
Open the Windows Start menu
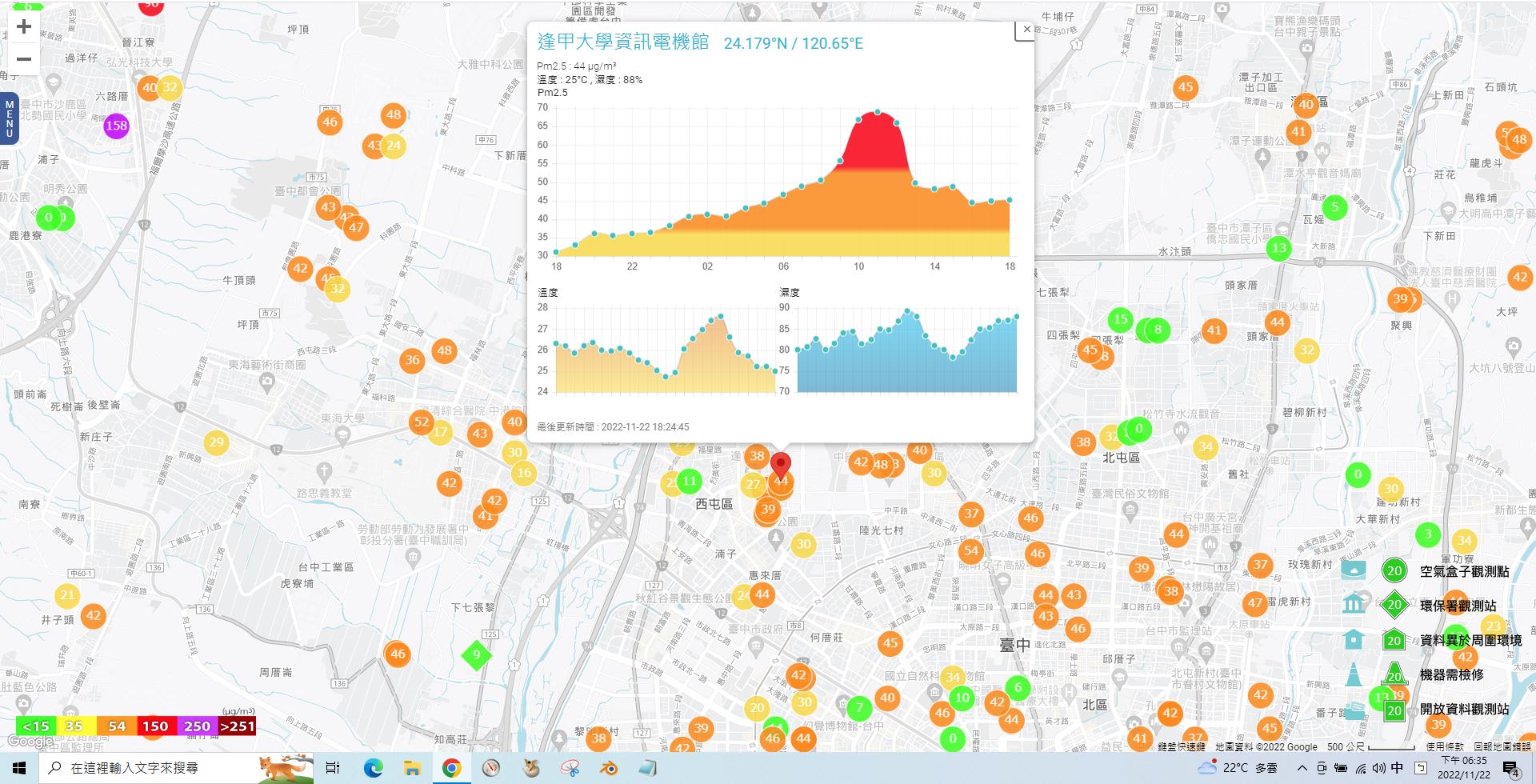[x=19, y=768]
